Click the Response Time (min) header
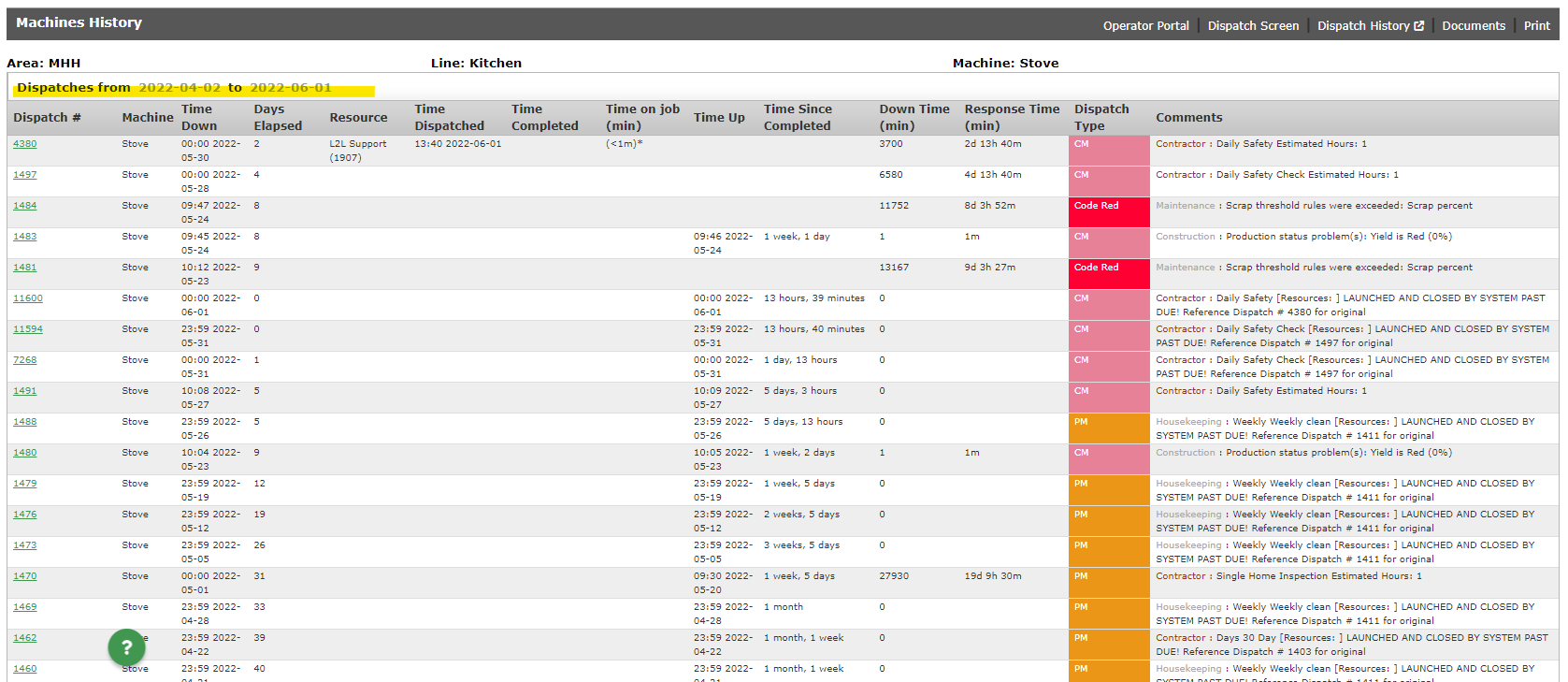 coord(1012,118)
